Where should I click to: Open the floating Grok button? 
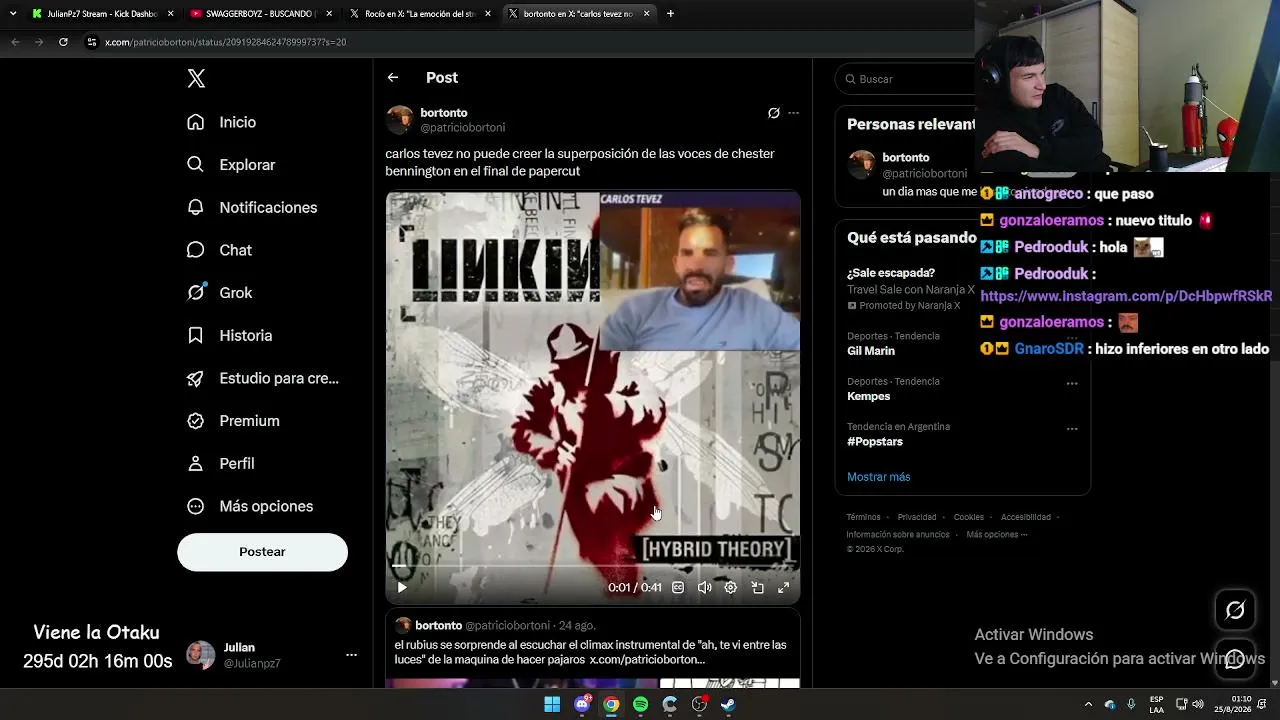(1235, 610)
